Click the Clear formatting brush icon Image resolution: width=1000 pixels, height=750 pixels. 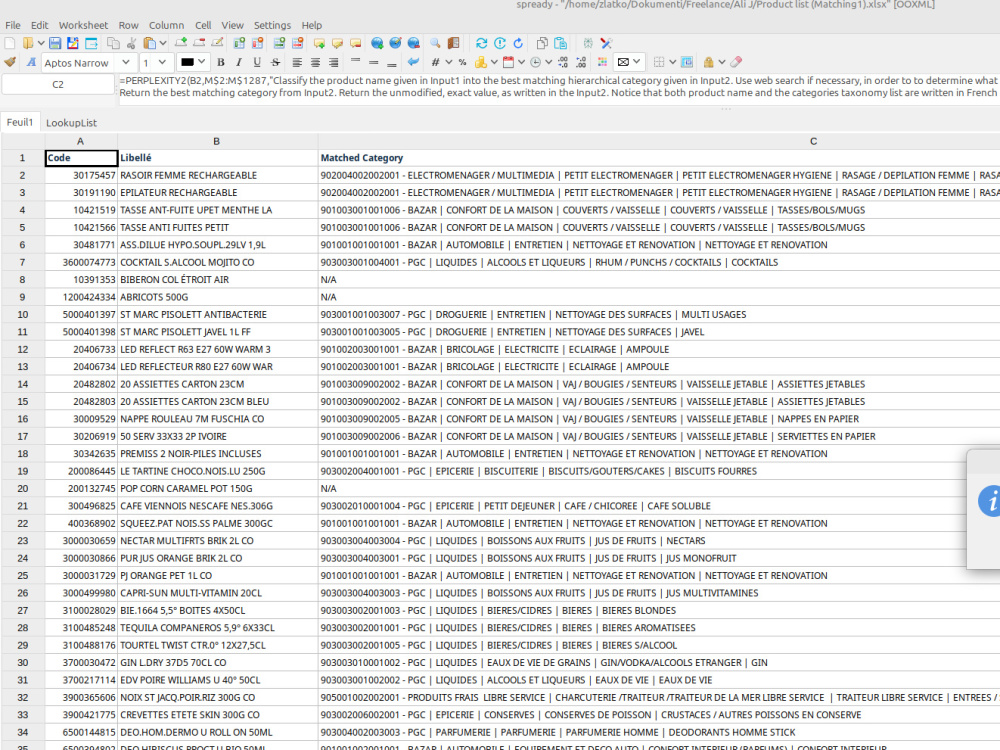click(10, 62)
